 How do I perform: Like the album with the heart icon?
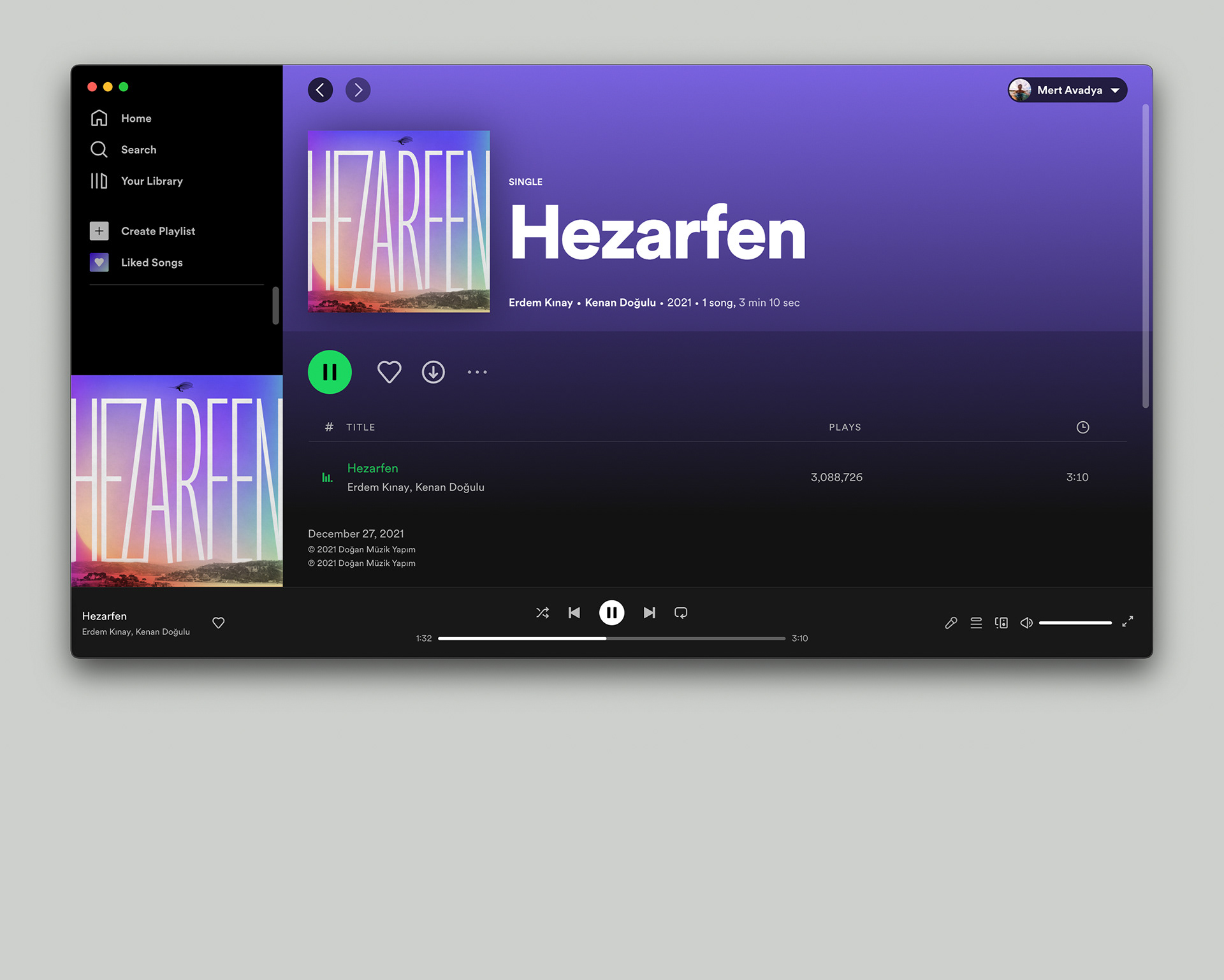(389, 372)
